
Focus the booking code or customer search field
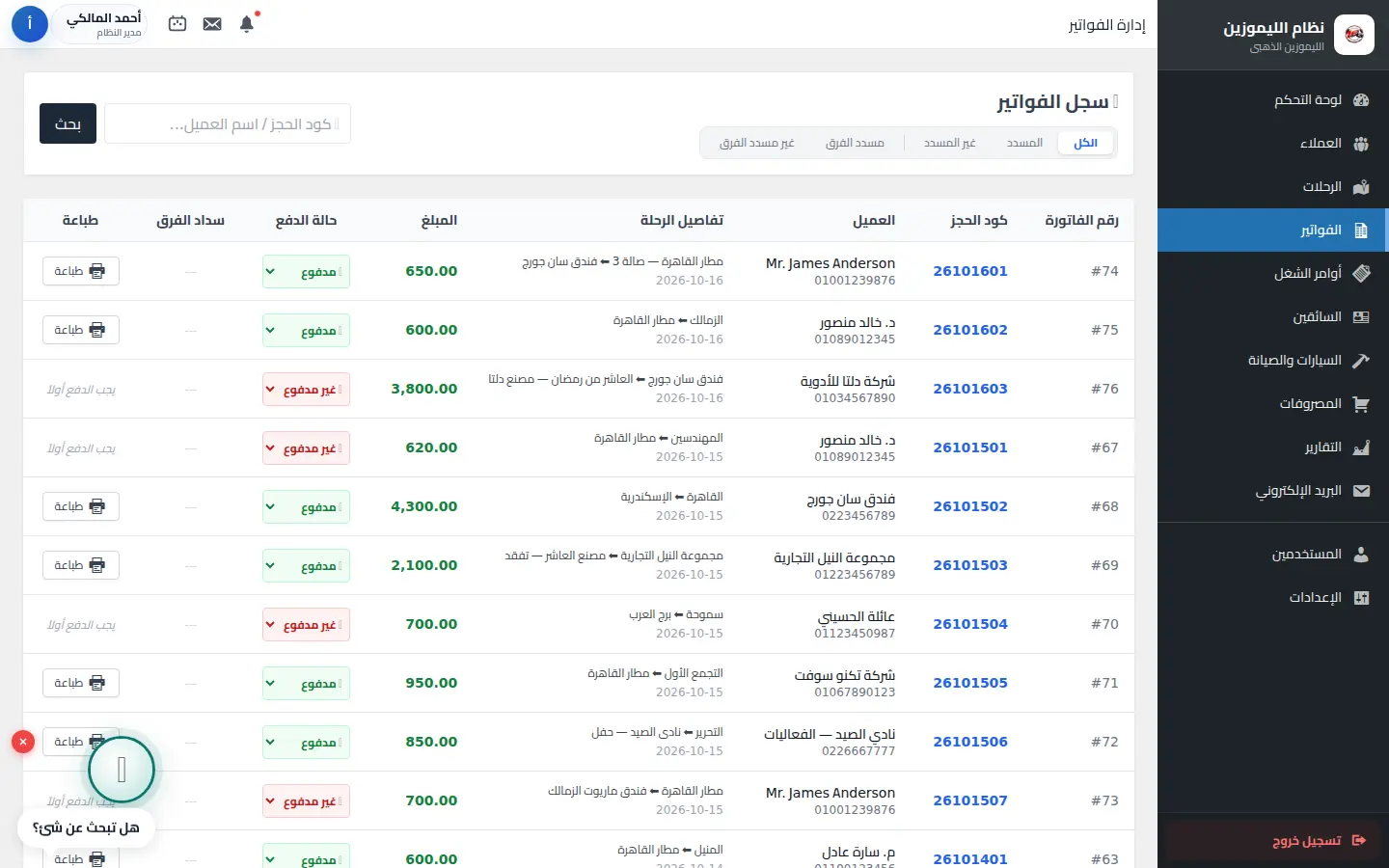click(228, 123)
